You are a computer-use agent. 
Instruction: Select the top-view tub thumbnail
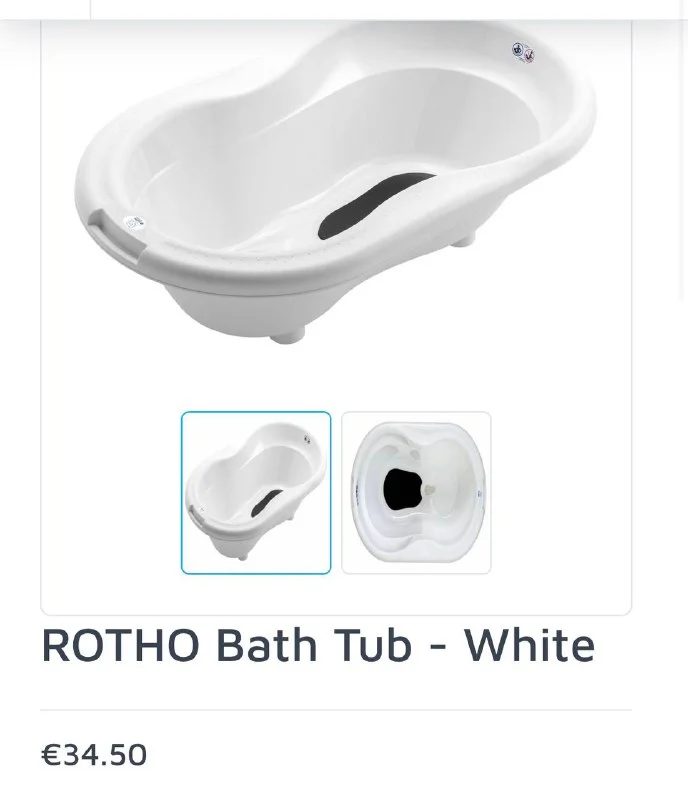click(416, 492)
